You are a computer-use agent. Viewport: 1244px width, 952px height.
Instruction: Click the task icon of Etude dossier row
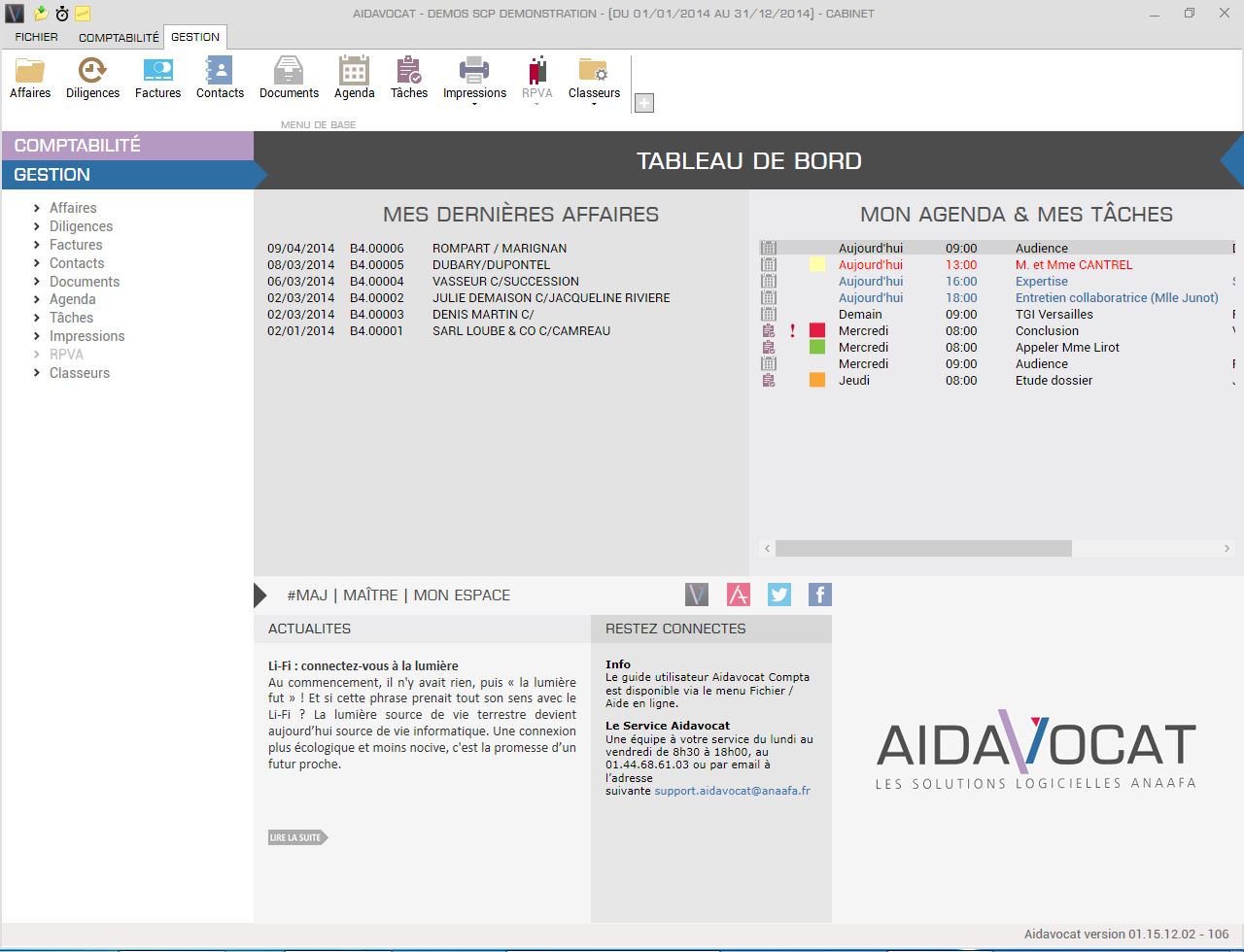pyautogui.click(x=769, y=380)
